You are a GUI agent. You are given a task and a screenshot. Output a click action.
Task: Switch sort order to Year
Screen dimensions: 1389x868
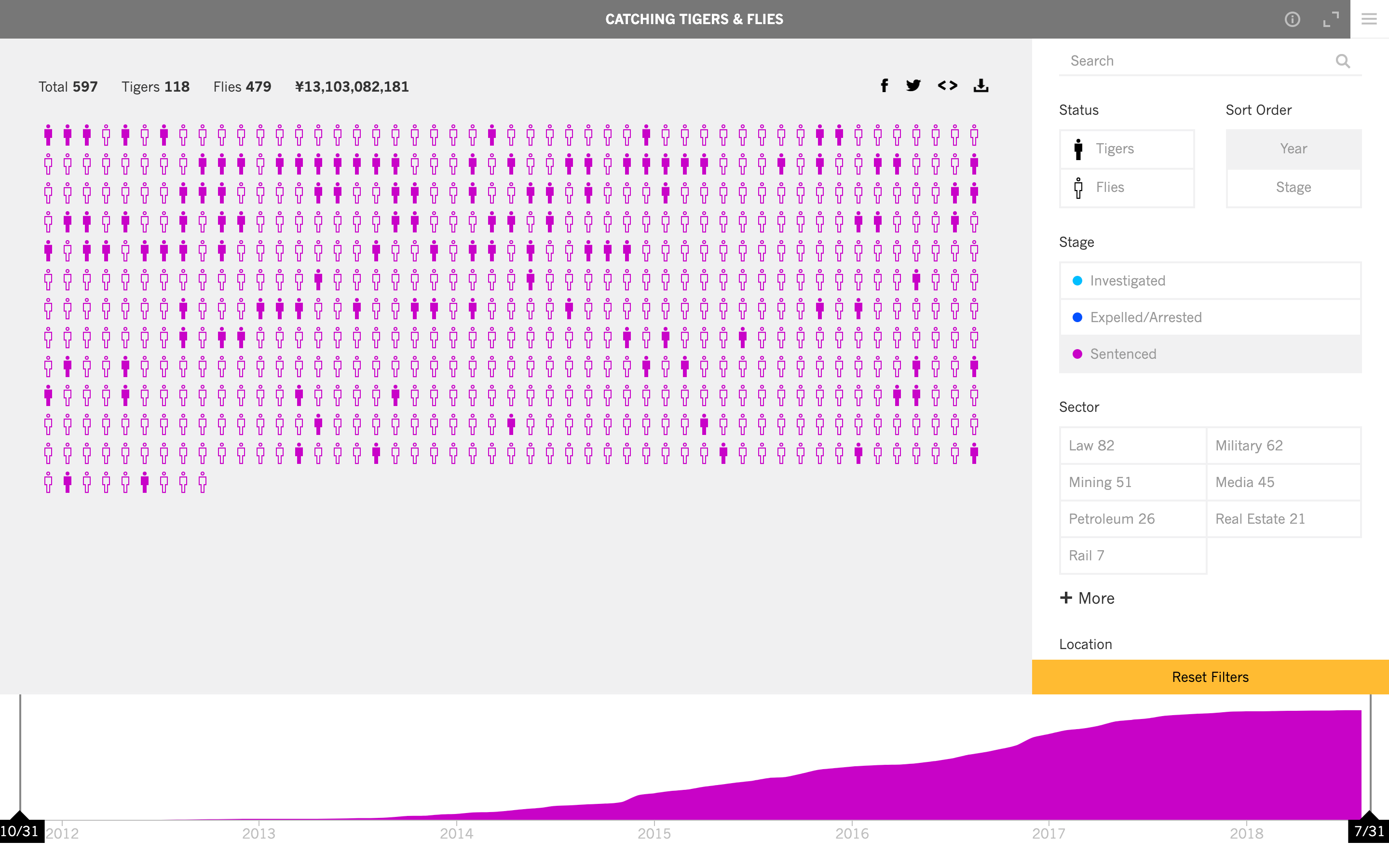pyautogui.click(x=1293, y=149)
